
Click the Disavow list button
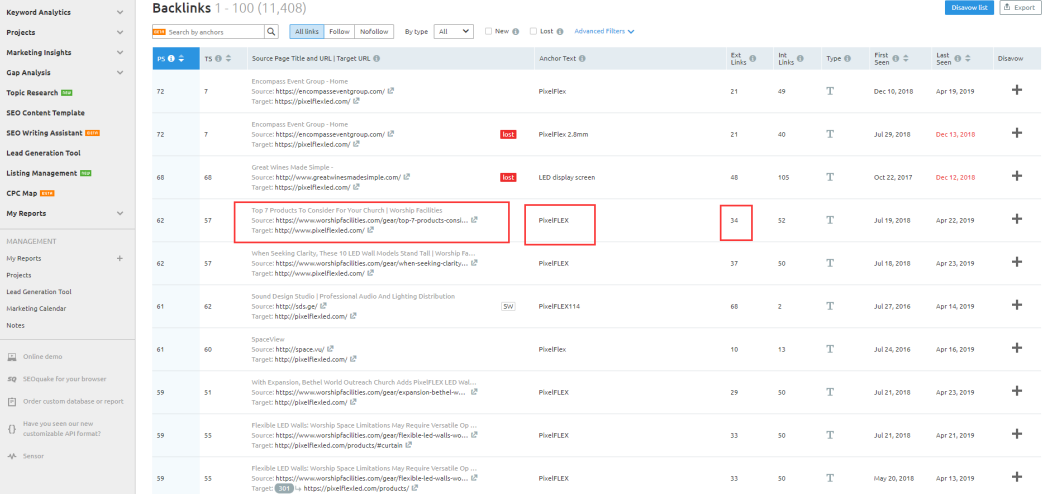point(969,8)
